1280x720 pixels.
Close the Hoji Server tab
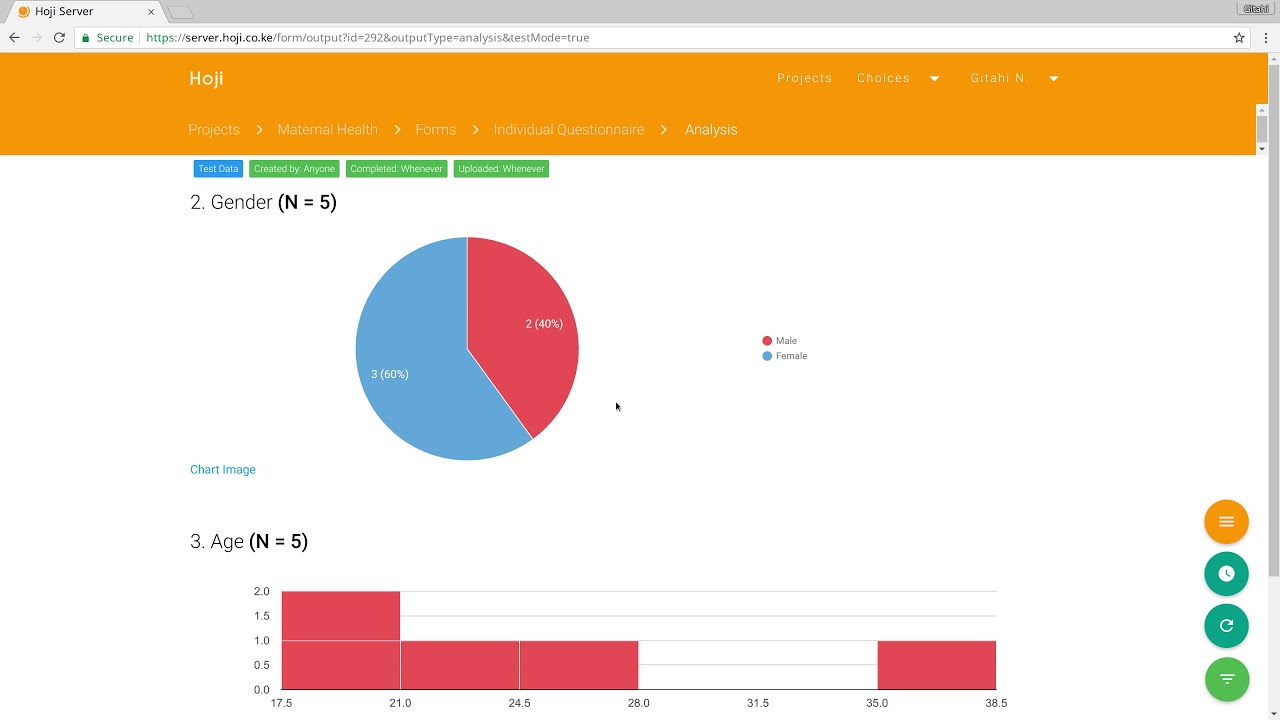[151, 12]
